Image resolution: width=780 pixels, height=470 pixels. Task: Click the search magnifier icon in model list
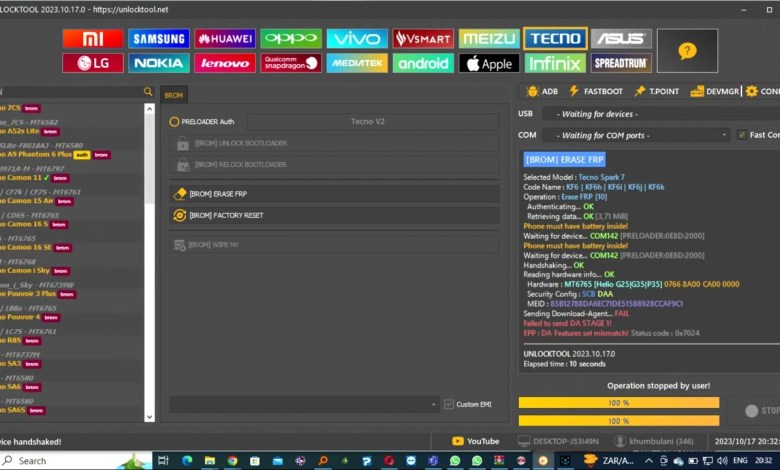[x=148, y=92]
